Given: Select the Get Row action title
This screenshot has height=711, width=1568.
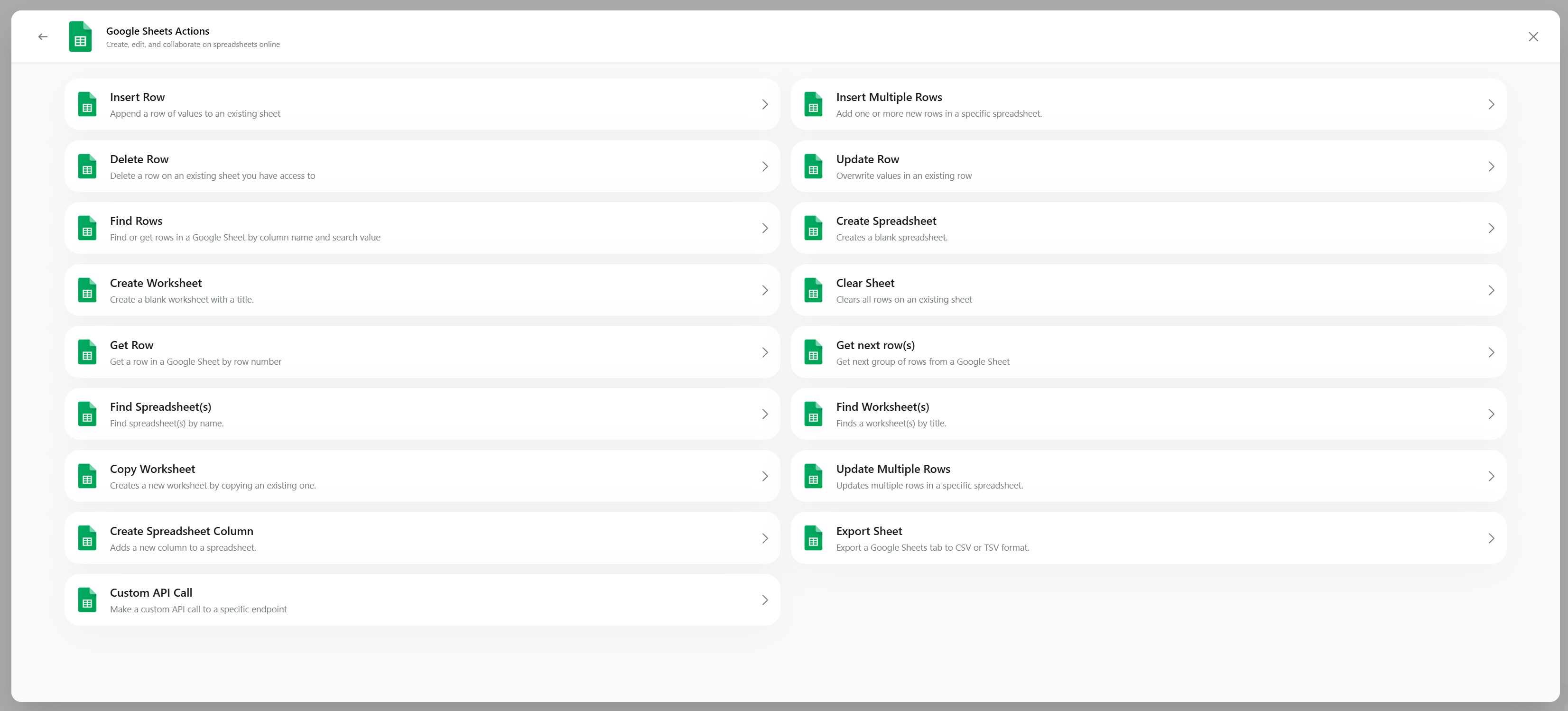Looking at the screenshot, I should click(x=131, y=345).
